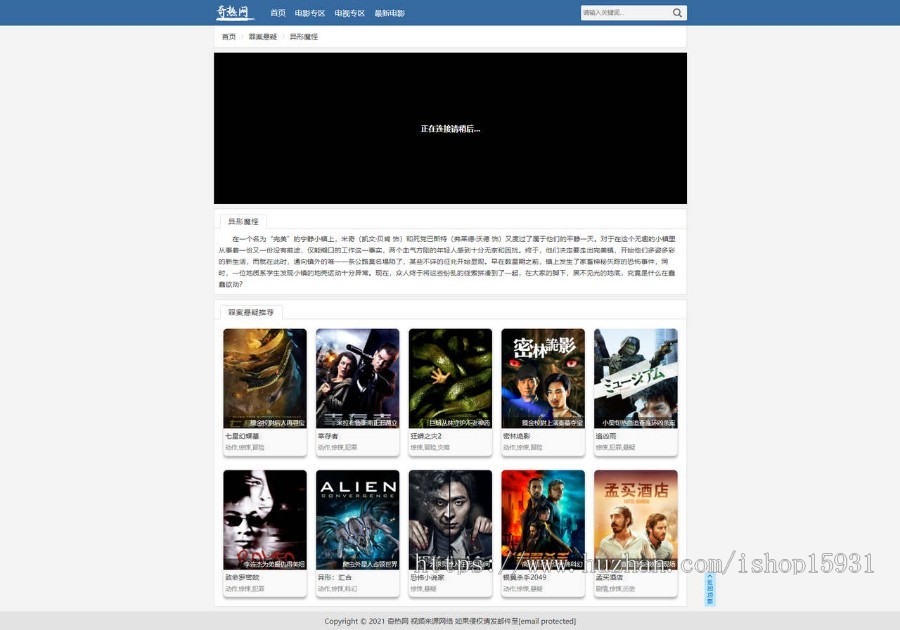The image size is (900, 630).
Task: Open the Alien Convergence poster
Action: pyautogui.click(x=358, y=520)
